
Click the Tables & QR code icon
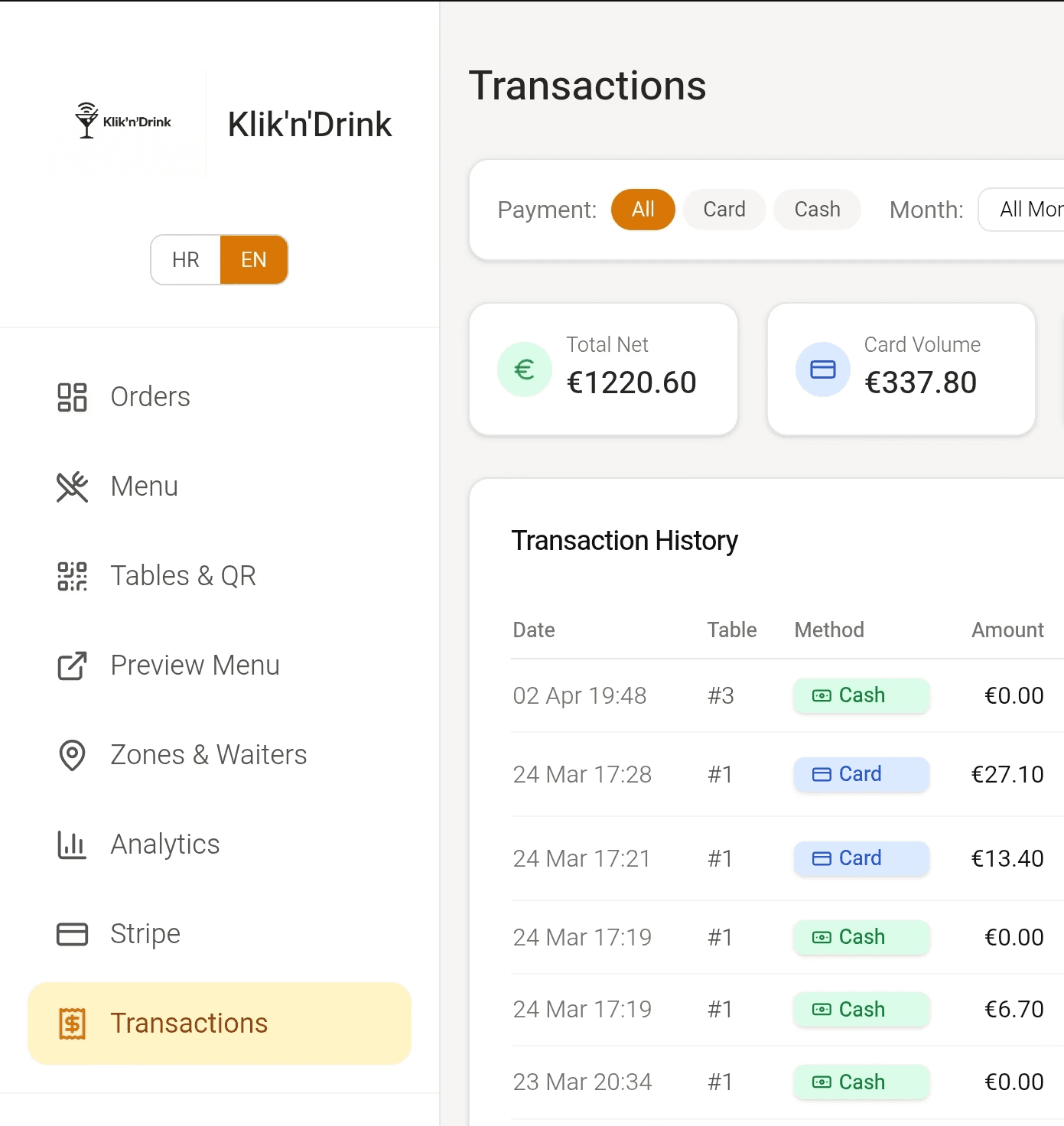click(x=73, y=576)
